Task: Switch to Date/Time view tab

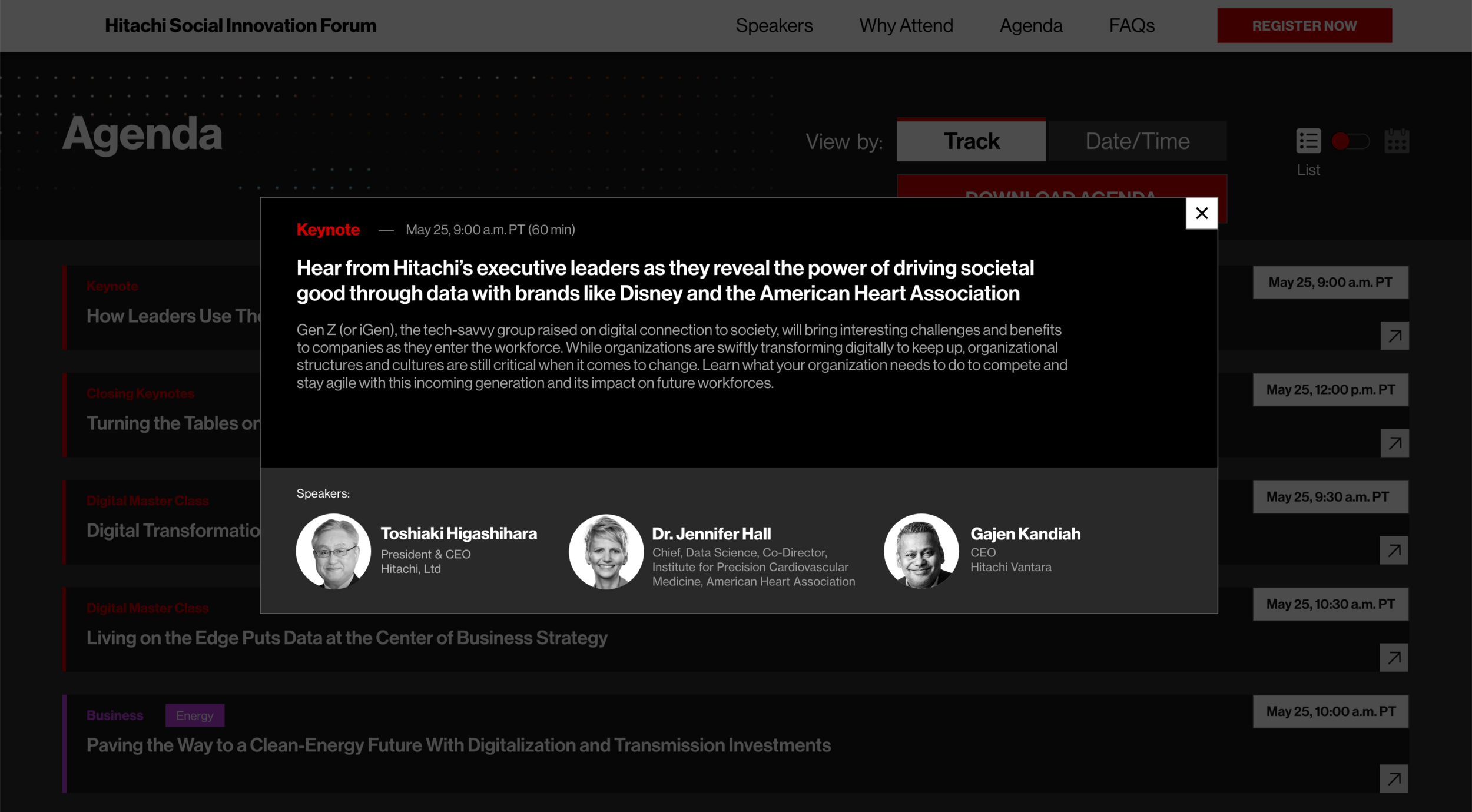Action: pos(1137,141)
